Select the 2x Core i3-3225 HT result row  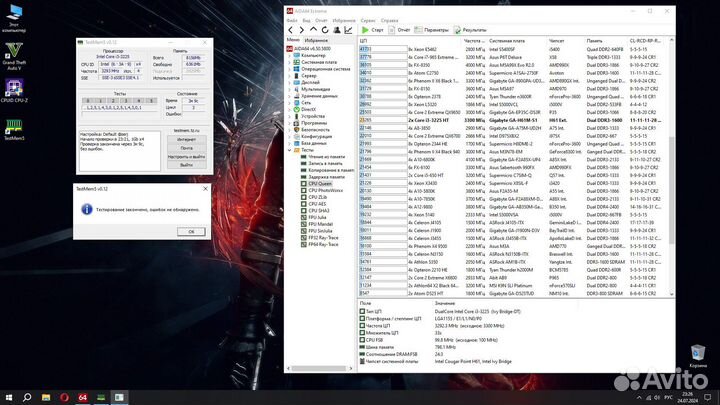(513, 120)
